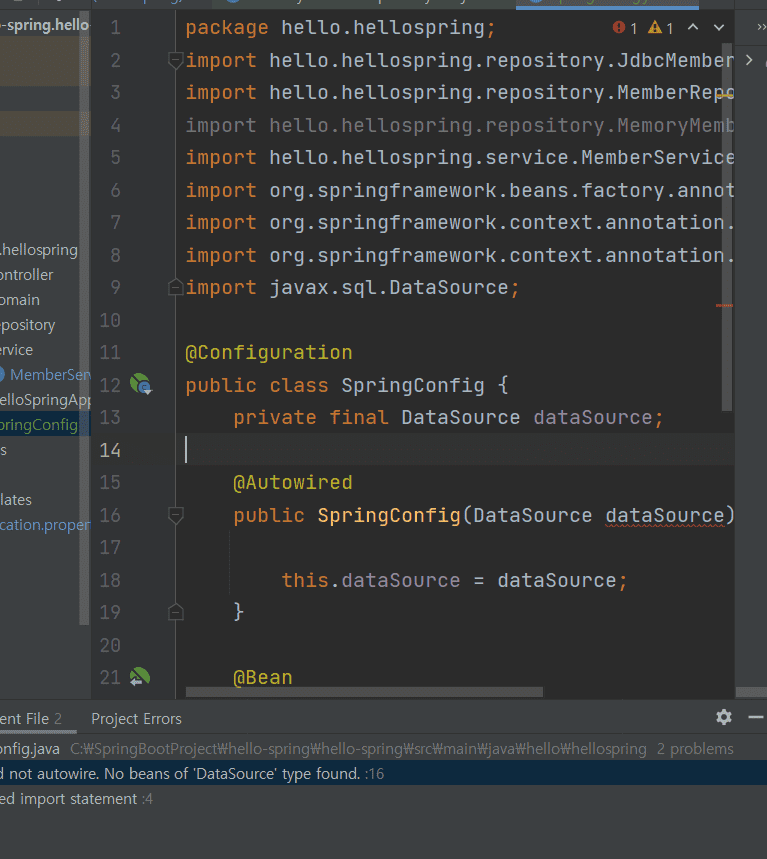Fold the SpringConfig constructor at line 16
Image resolution: width=767 pixels, height=859 pixels.
[x=176, y=515]
